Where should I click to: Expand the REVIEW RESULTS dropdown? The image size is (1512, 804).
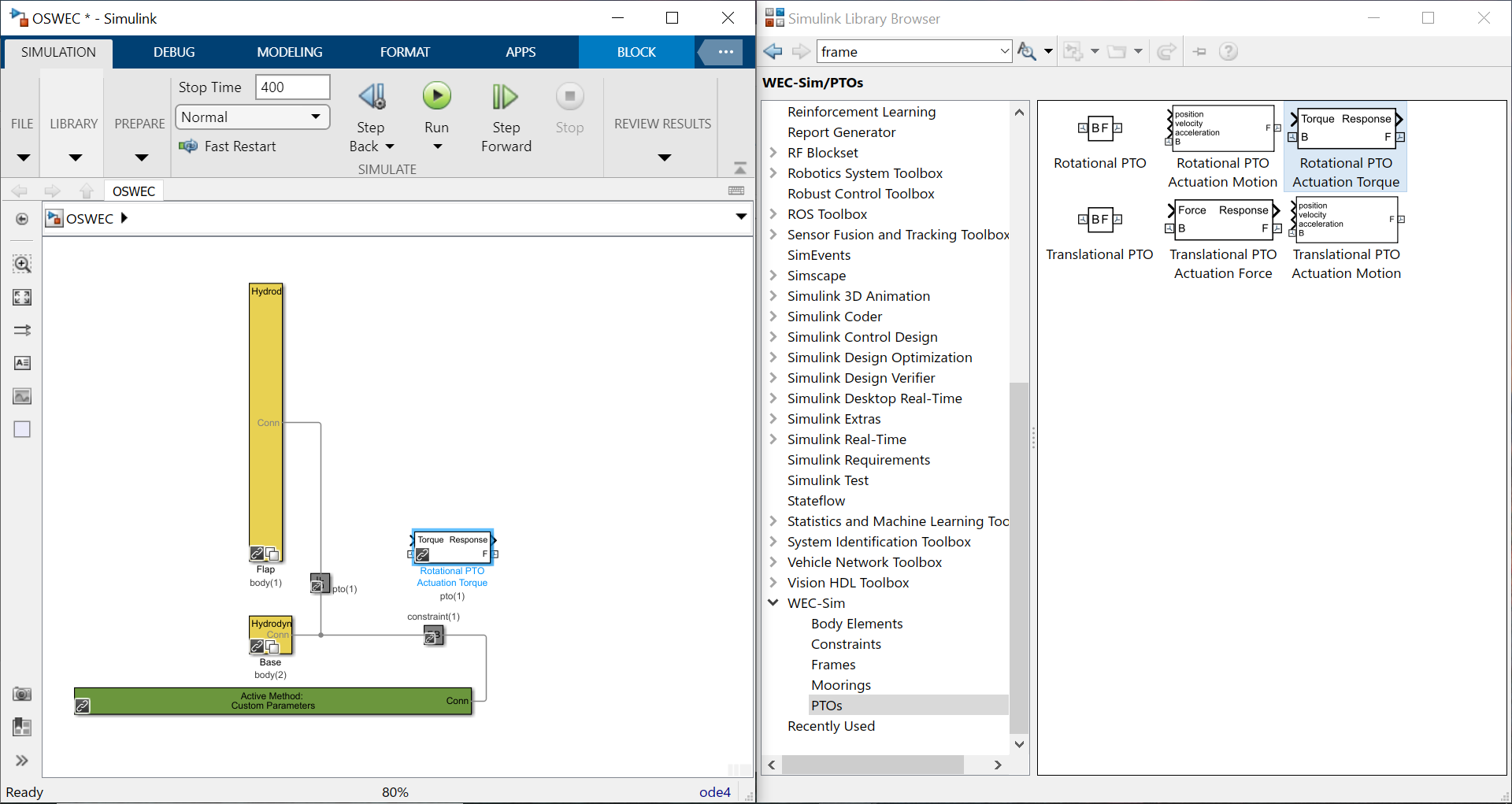(x=664, y=157)
